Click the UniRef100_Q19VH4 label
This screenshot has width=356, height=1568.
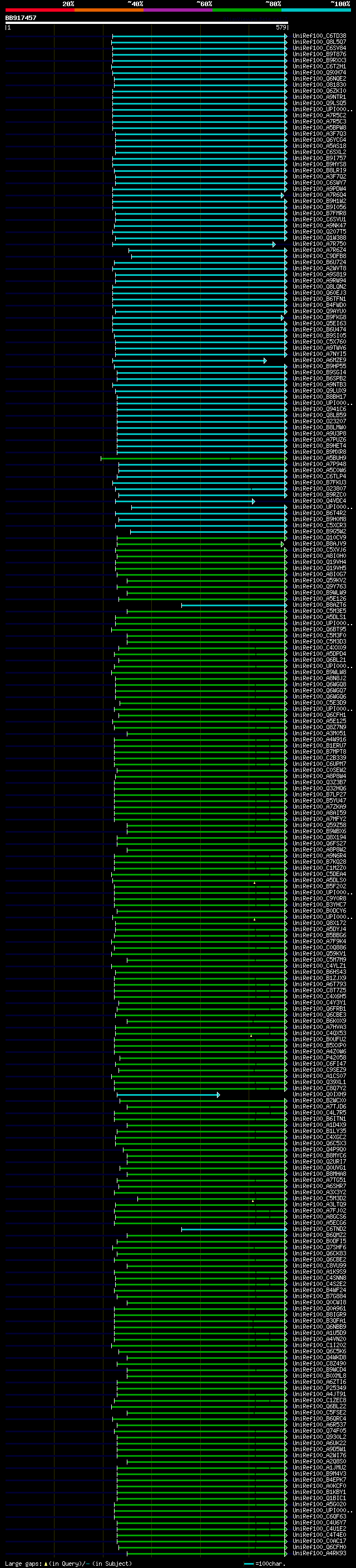319,562
